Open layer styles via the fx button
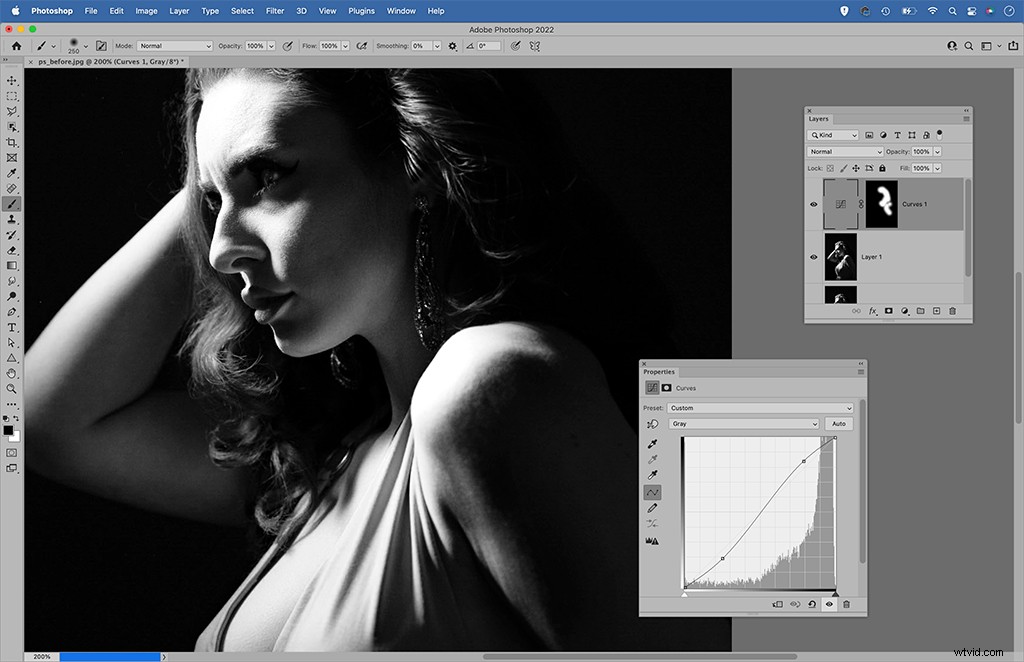This screenshot has height=662, width=1024. coord(873,311)
